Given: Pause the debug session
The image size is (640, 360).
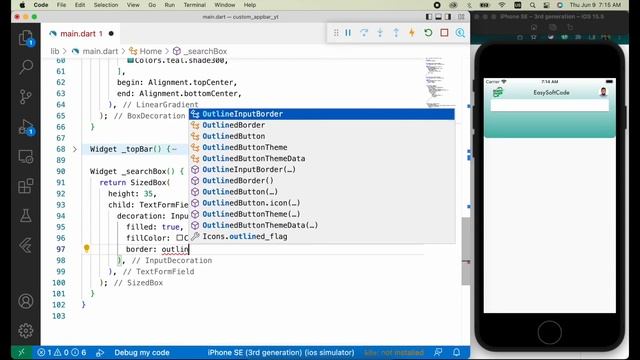Looking at the screenshot, I should point(348,33).
